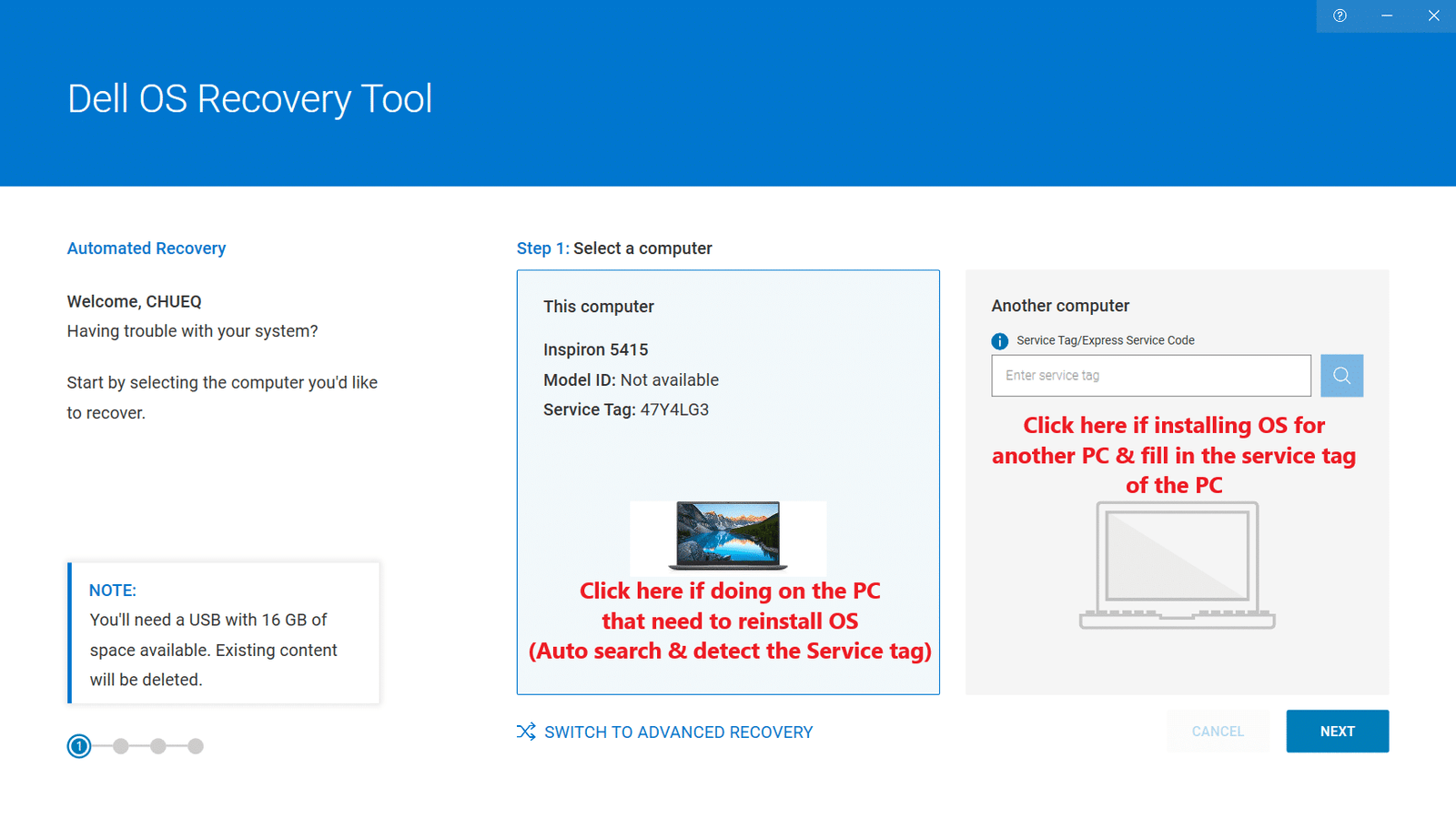Minimize the Dell OS Recovery Tool window
Screen dimensions: 1456x818
tap(1387, 15)
